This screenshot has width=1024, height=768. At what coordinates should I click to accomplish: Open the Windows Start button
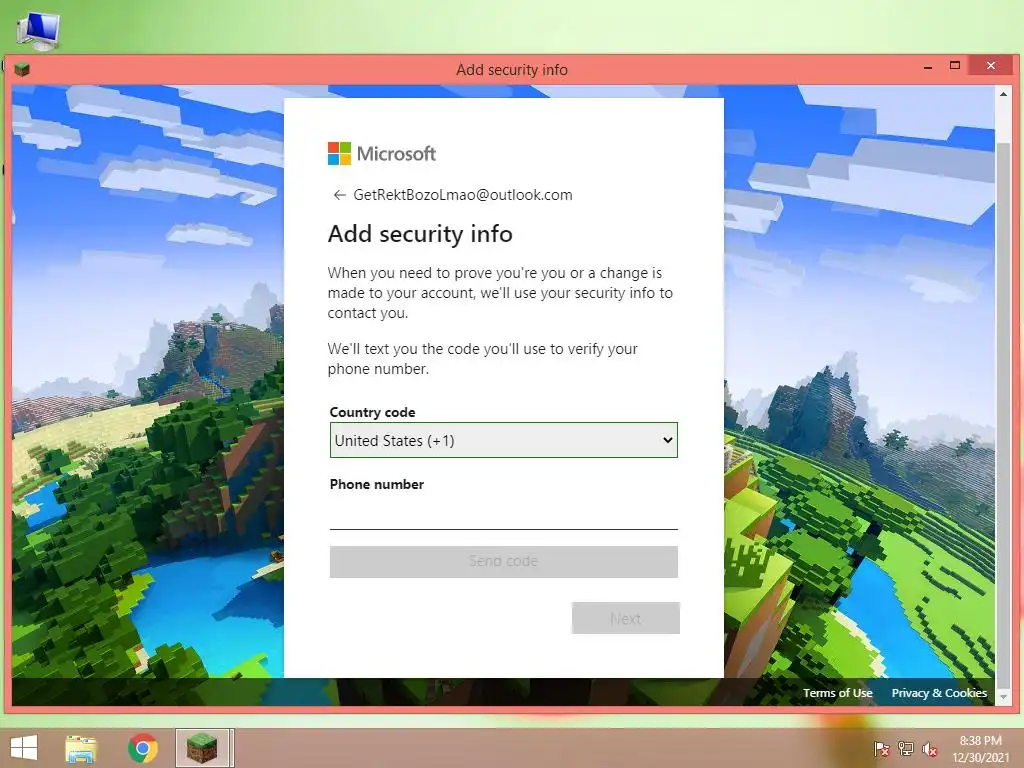pyautogui.click(x=24, y=748)
